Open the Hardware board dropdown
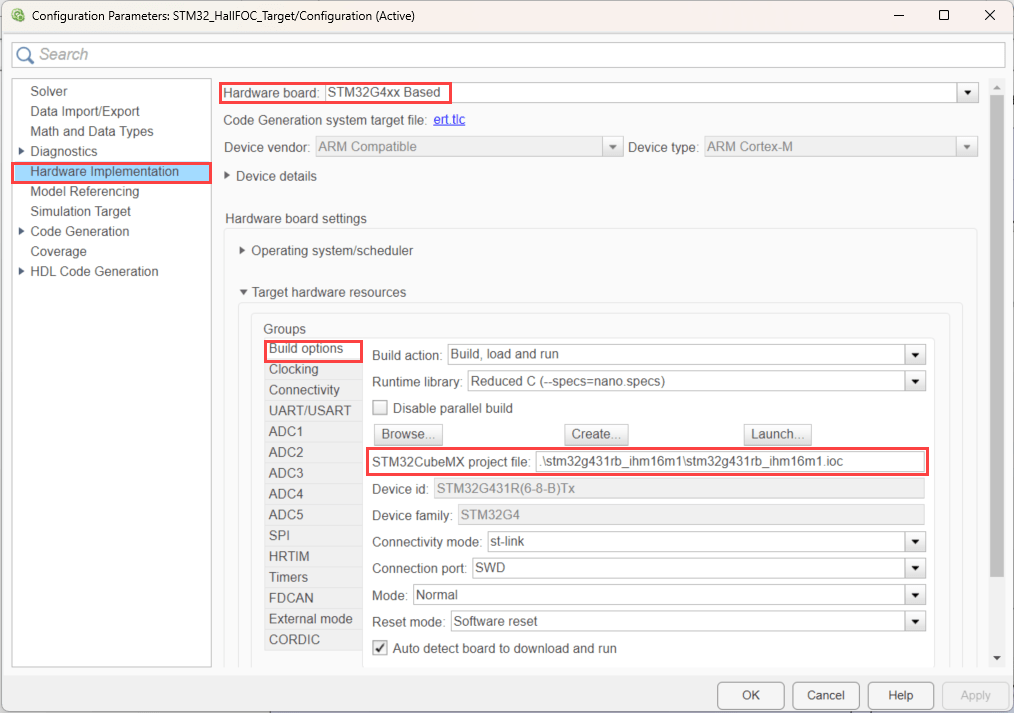The image size is (1014, 713). [967, 93]
